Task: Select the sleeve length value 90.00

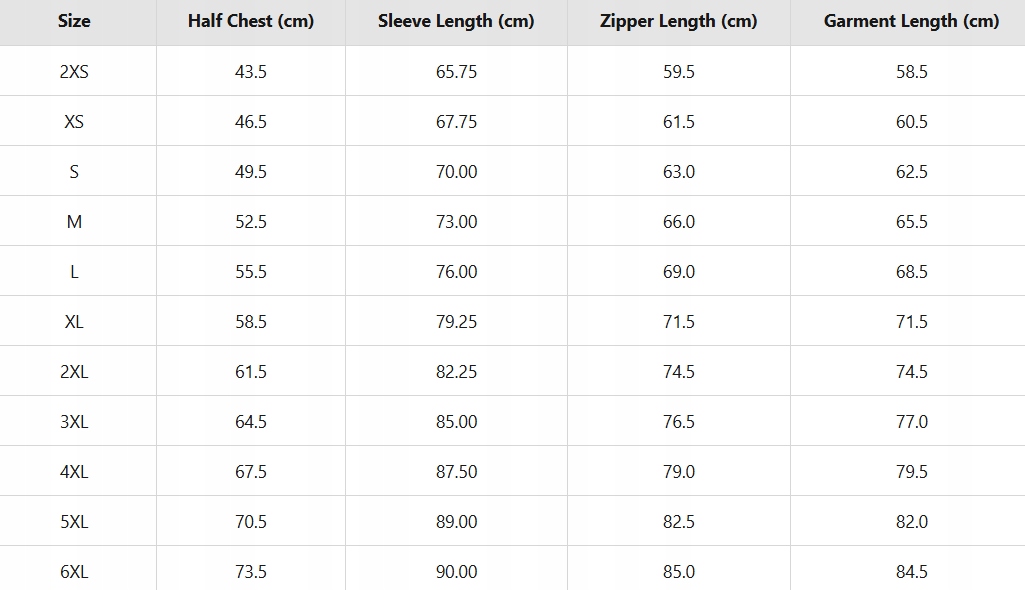Action: [456, 572]
